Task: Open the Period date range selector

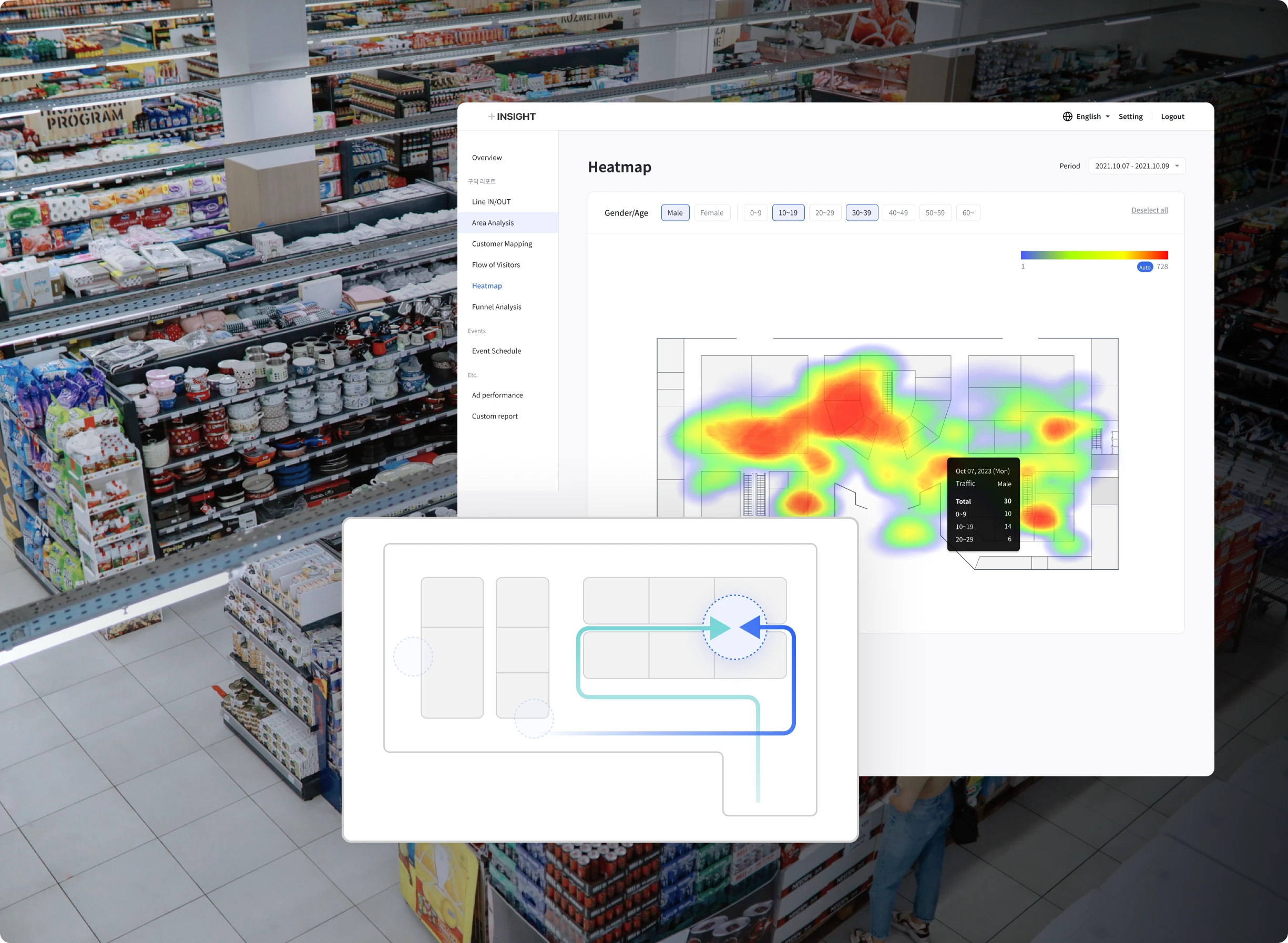Action: coord(1136,166)
